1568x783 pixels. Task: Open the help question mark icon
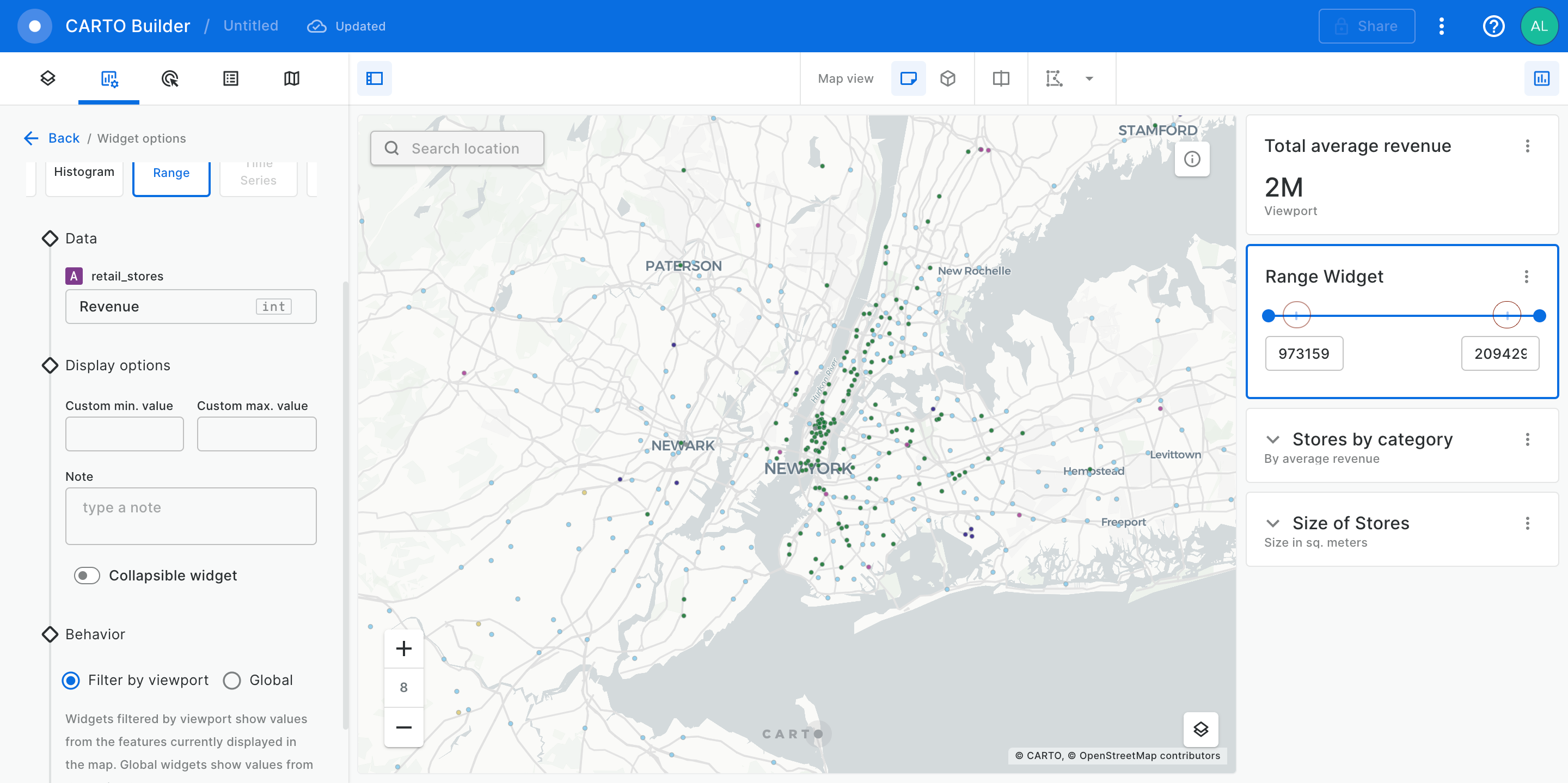(x=1493, y=26)
